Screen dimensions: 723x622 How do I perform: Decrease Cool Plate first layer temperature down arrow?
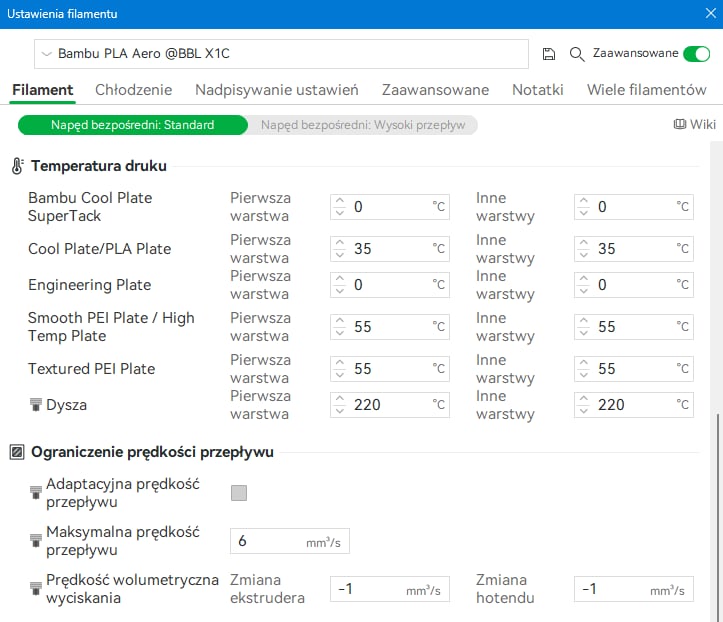340,254
